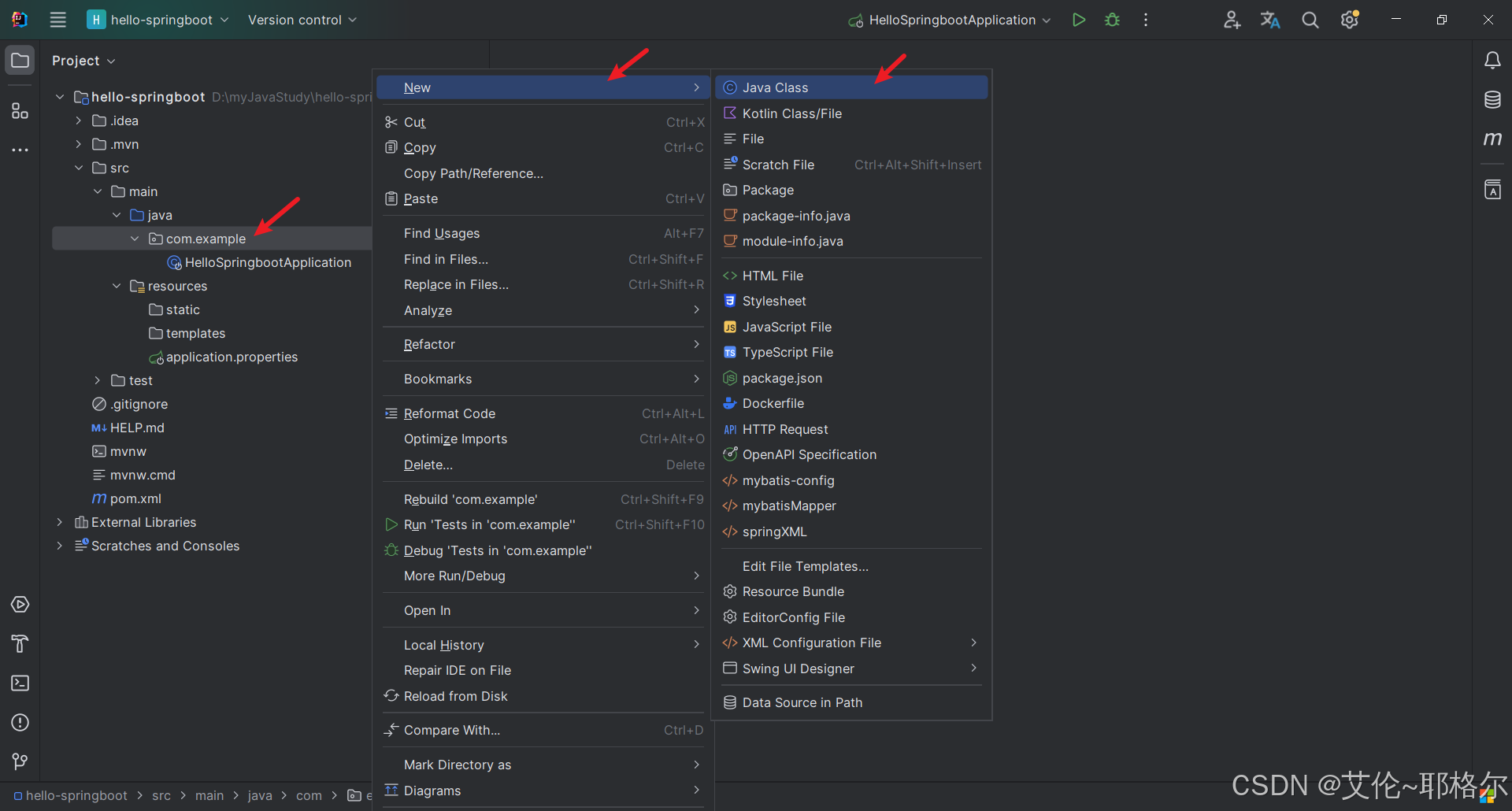Open XML Configuration File submenu

tap(851, 643)
